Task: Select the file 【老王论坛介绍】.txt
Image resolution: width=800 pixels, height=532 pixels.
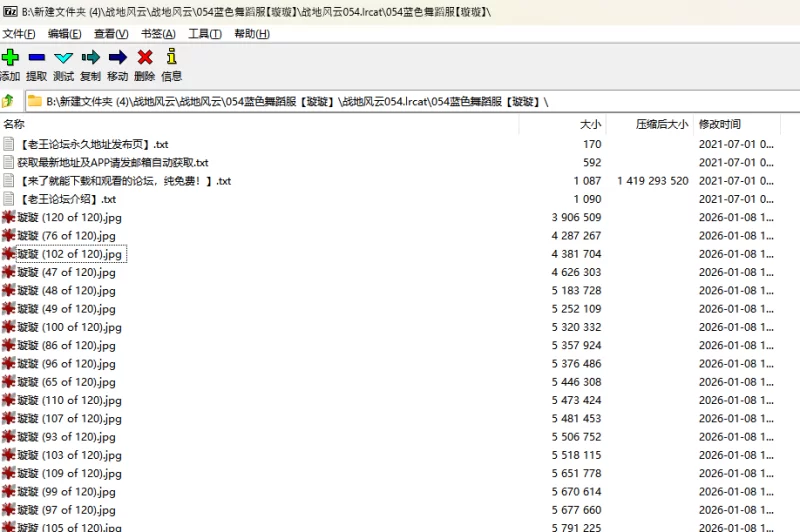Action: click(67, 199)
